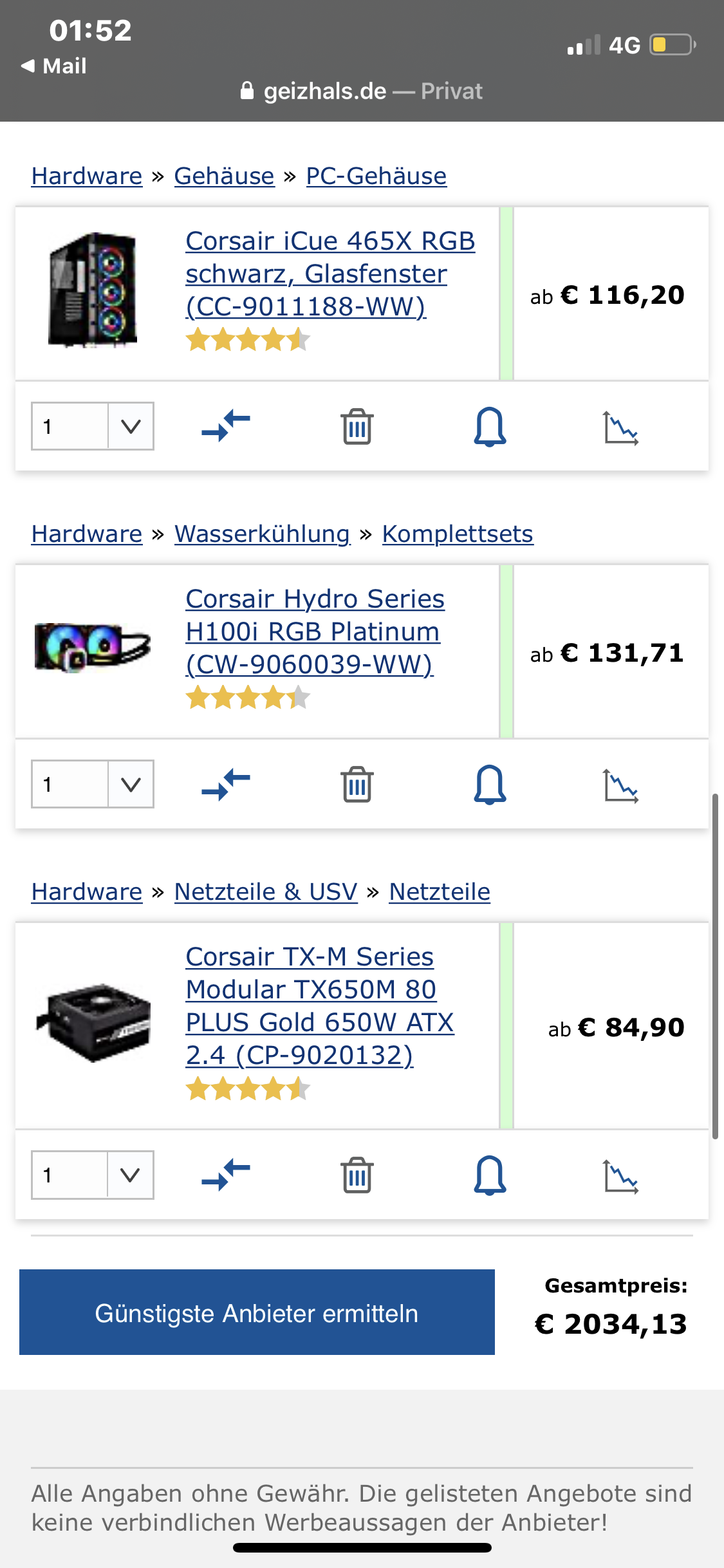Open quantity dropdown for the TX650M power supply
This screenshot has height=1568, width=724.
click(131, 1174)
